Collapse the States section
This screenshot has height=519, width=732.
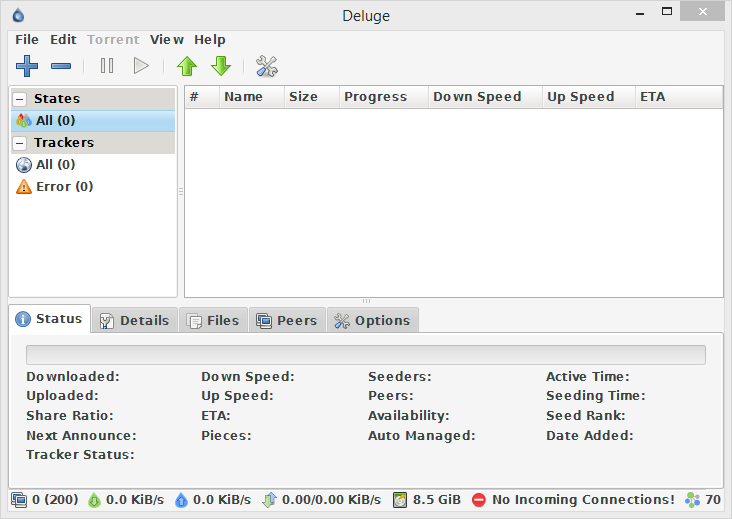coord(20,99)
